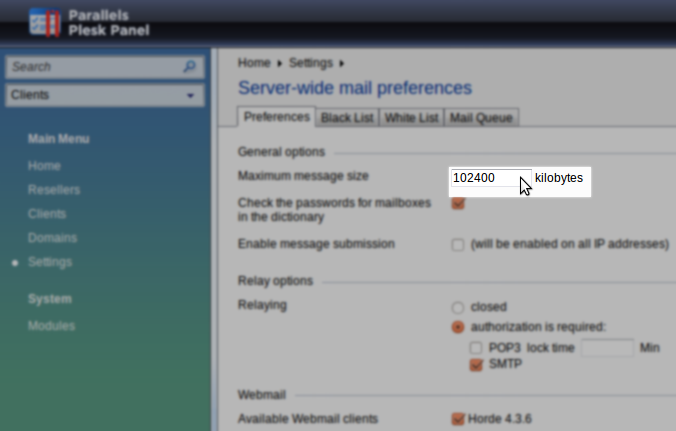Select the closed relaying radio option
This screenshot has height=431, width=676.
click(x=458, y=307)
